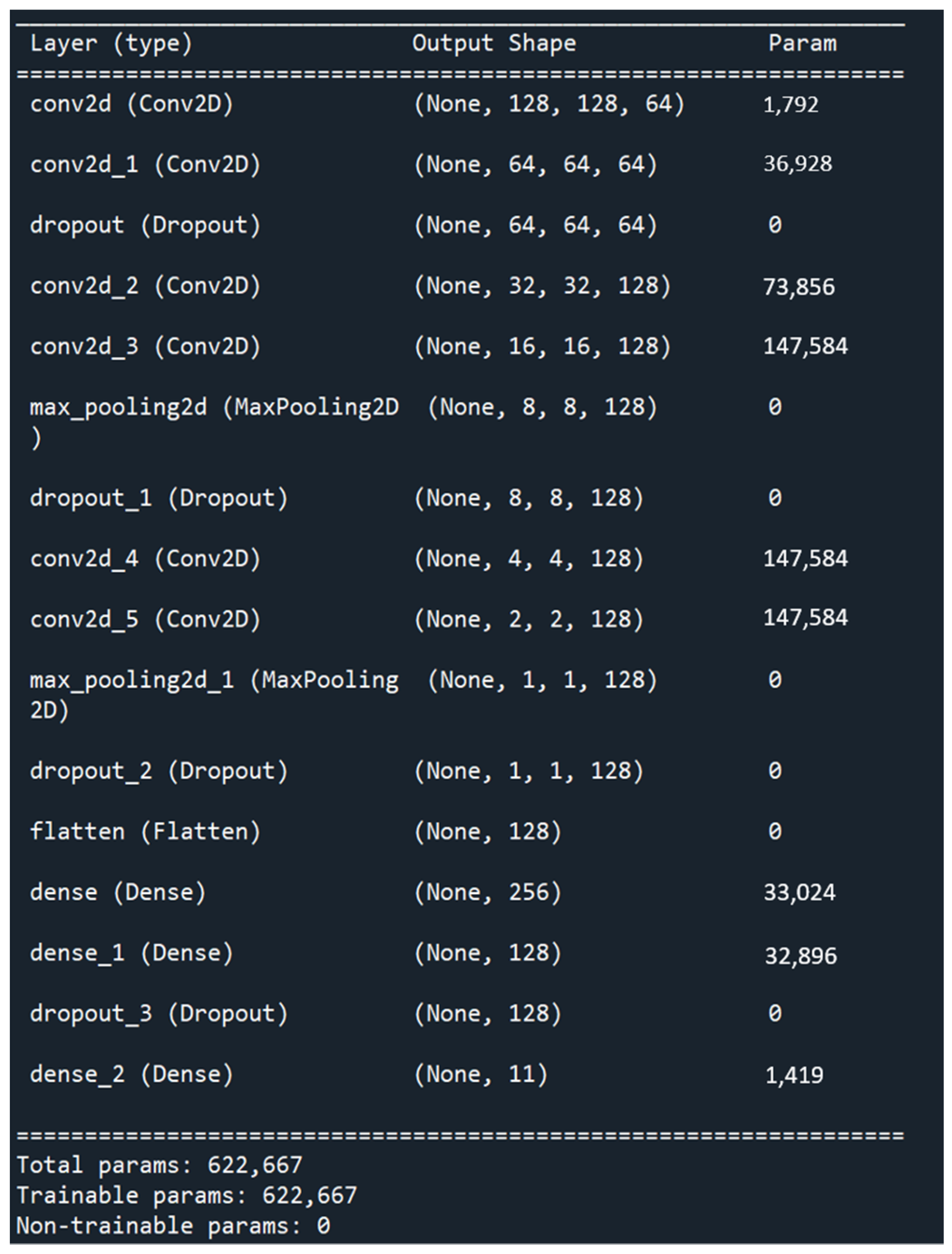This screenshot has width=952, height=1254.
Task: Click the conv2d_3 (Conv2D) layer text
Action: click(145, 346)
